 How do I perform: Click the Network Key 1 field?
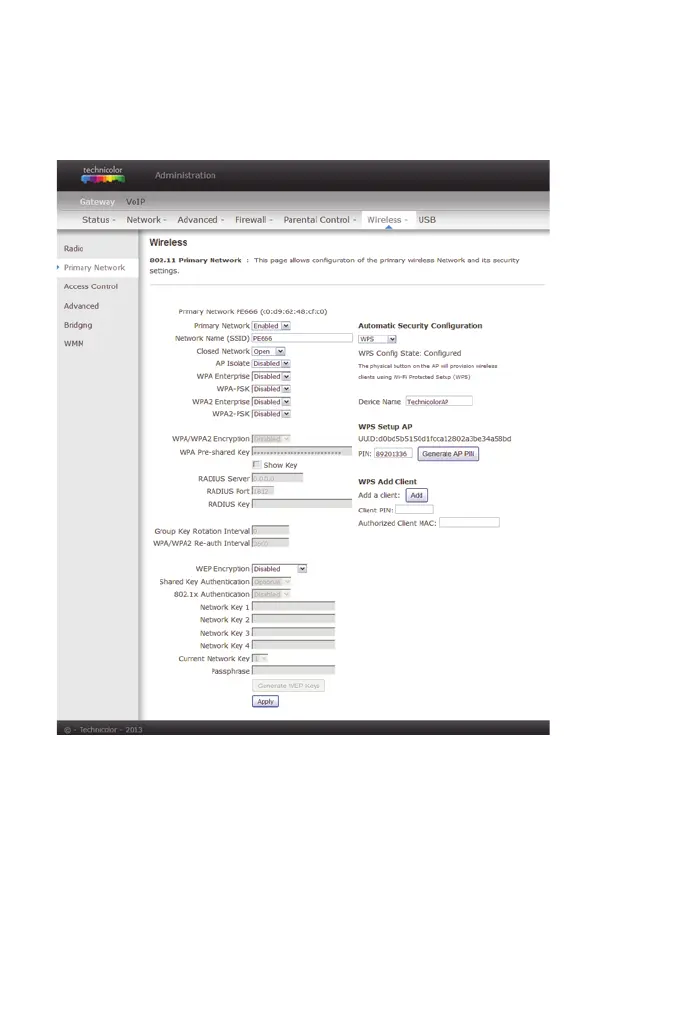coord(293,607)
